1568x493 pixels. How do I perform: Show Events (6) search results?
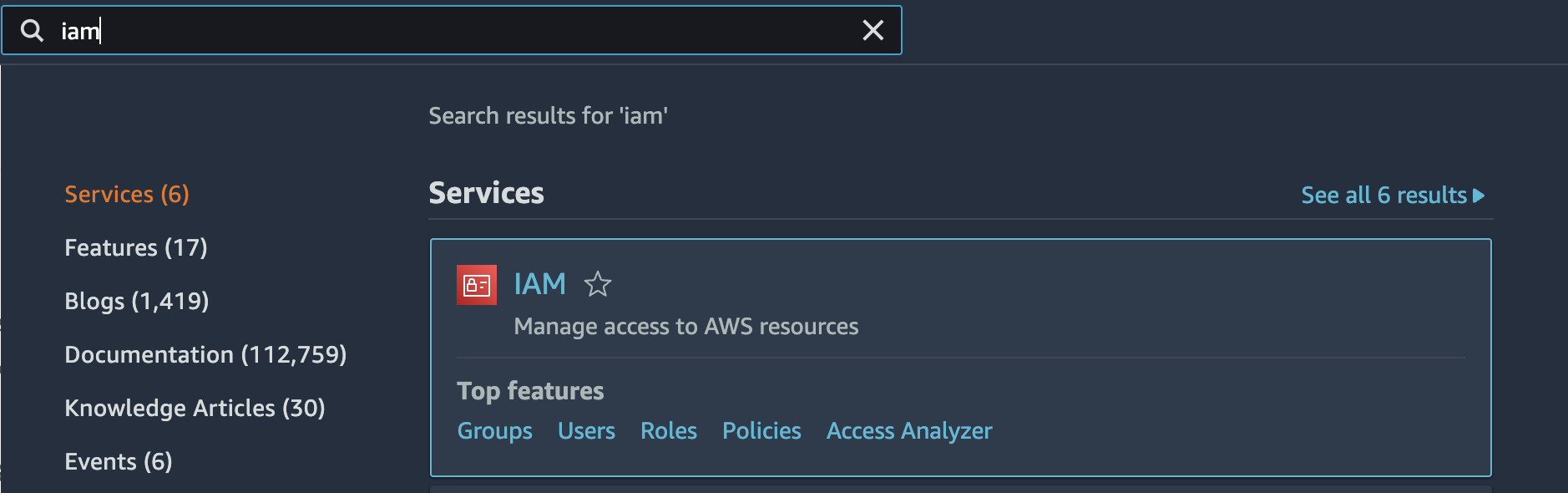click(118, 460)
